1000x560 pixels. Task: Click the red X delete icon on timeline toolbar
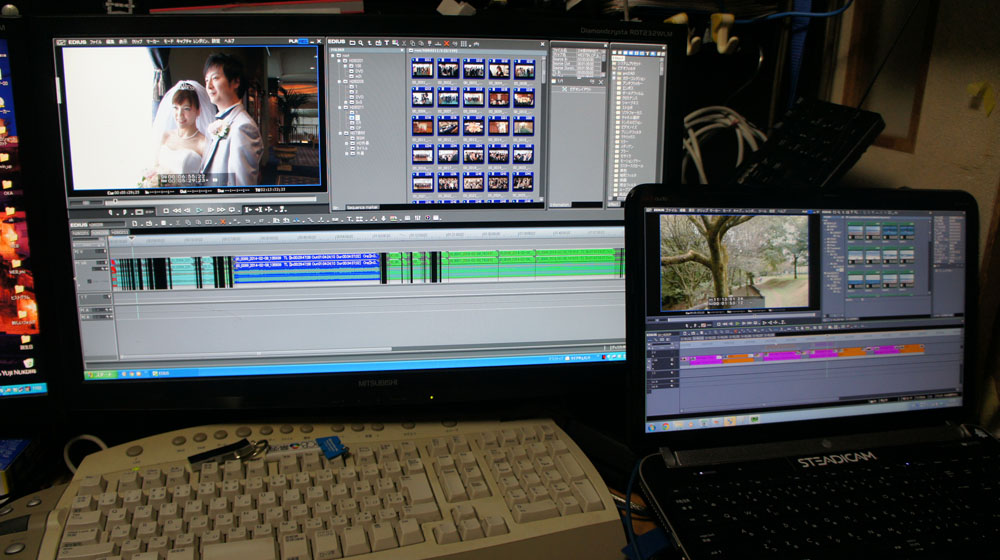pos(223,223)
